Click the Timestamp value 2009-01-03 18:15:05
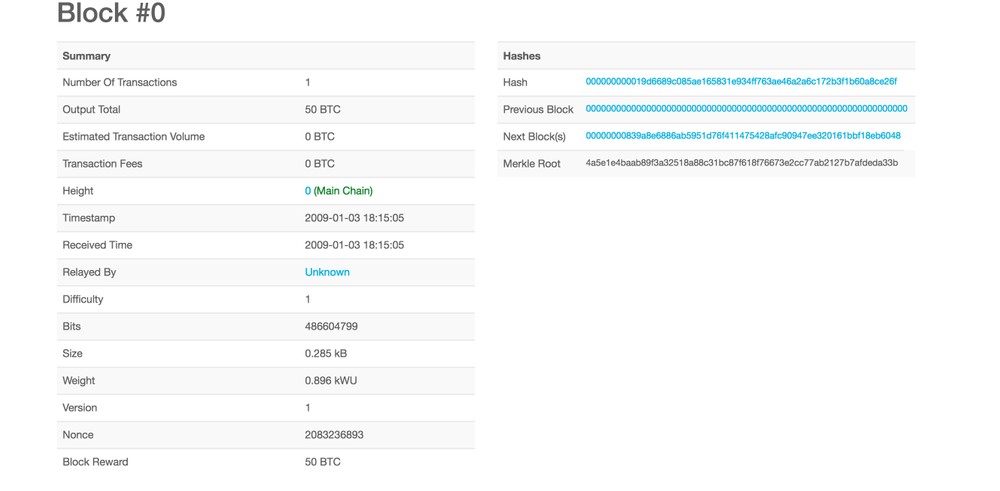The image size is (1000, 491). [355, 218]
